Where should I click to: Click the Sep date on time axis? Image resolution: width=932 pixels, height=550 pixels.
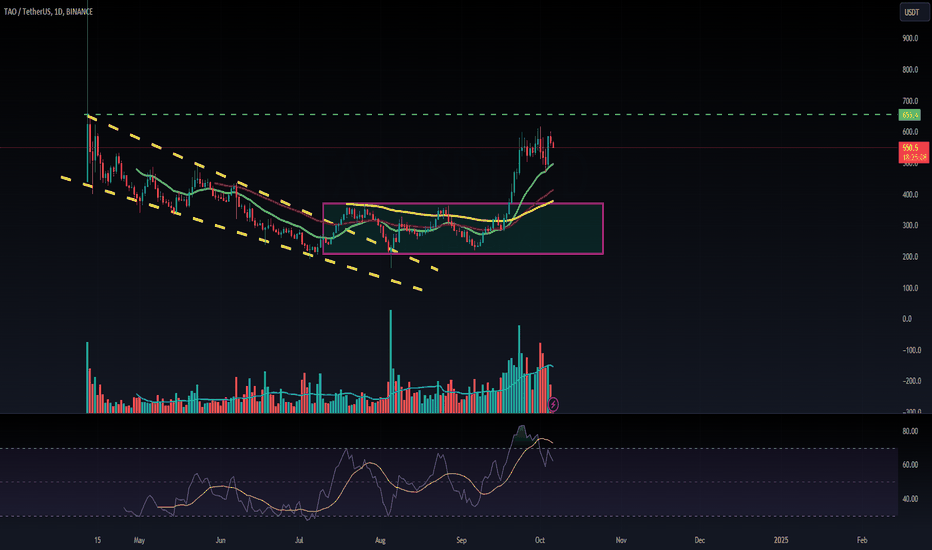pyautogui.click(x=461, y=540)
